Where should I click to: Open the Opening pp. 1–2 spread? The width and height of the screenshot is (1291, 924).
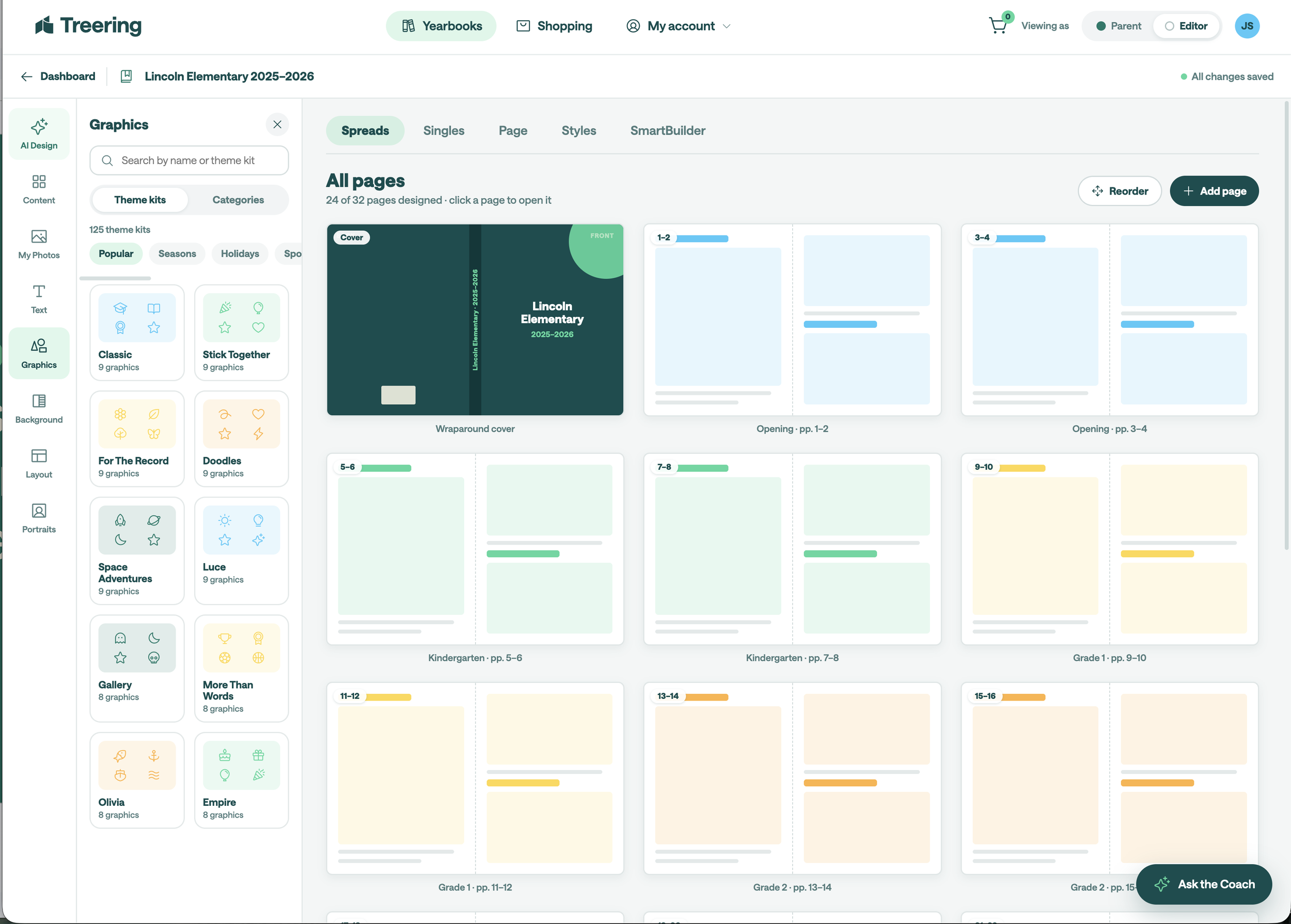click(792, 320)
